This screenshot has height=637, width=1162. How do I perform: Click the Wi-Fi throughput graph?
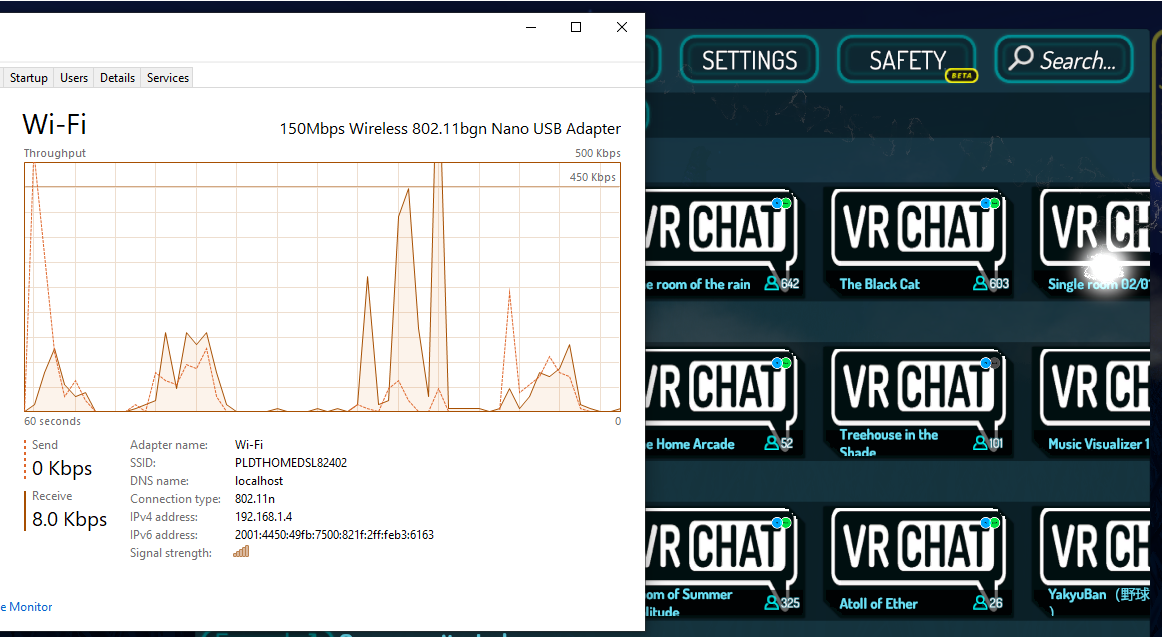coord(322,287)
